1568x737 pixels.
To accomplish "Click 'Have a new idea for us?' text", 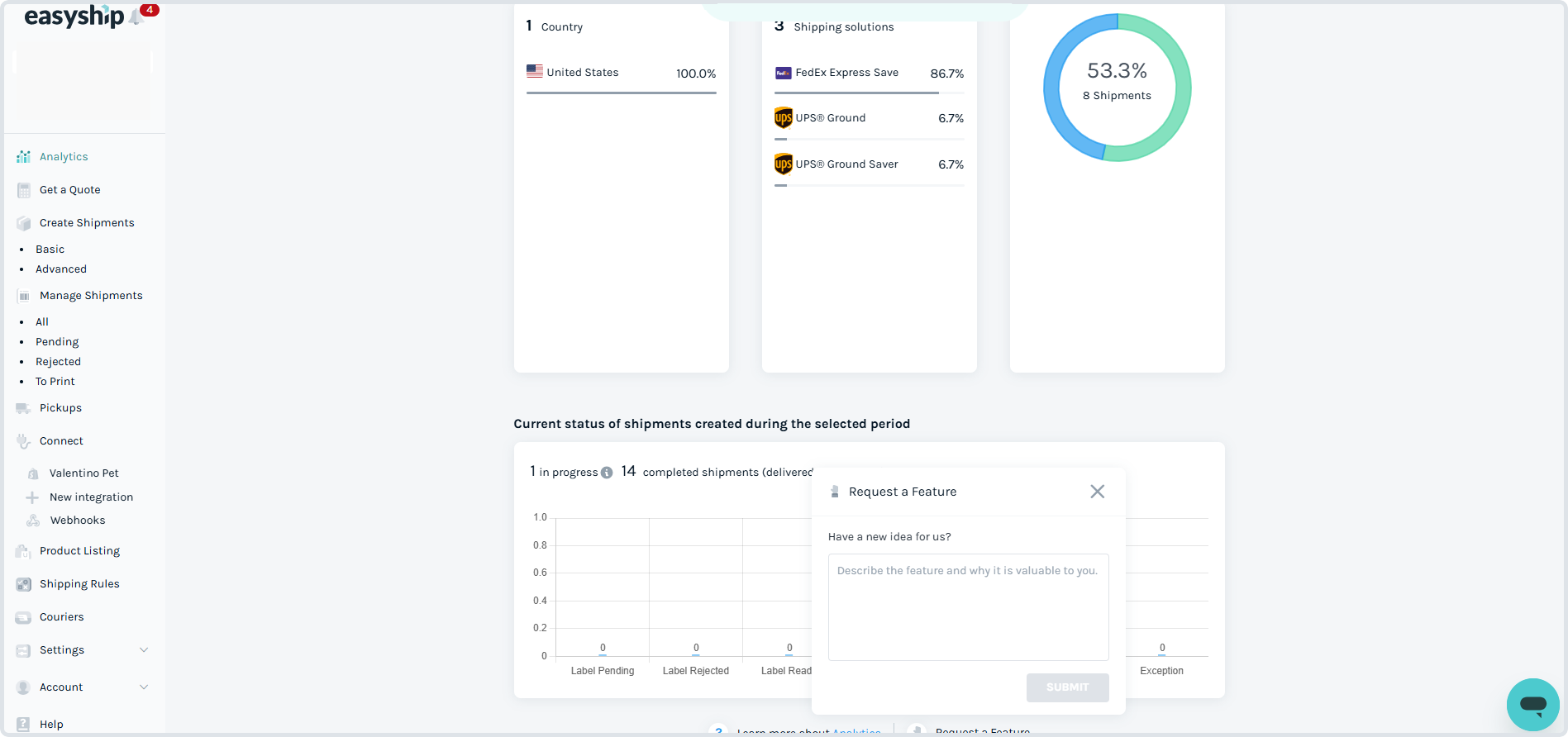I will pyautogui.click(x=889, y=537).
